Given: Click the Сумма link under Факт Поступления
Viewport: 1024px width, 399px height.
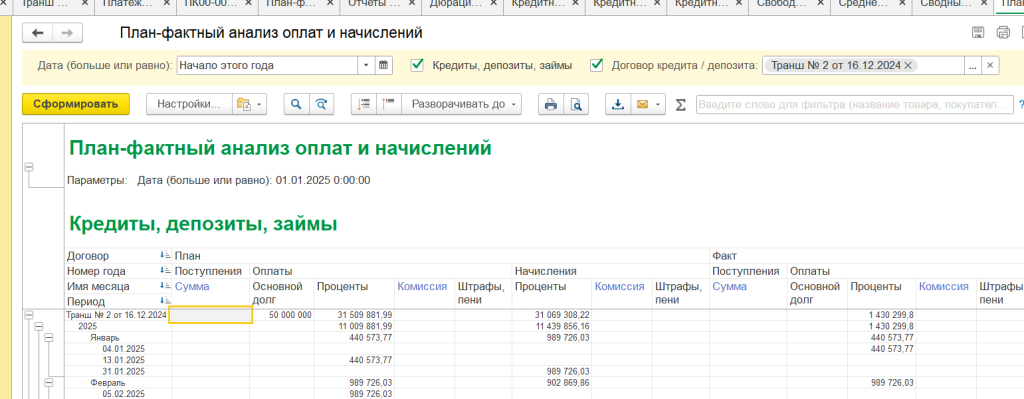Looking at the screenshot, I should (x=729, y=286).
